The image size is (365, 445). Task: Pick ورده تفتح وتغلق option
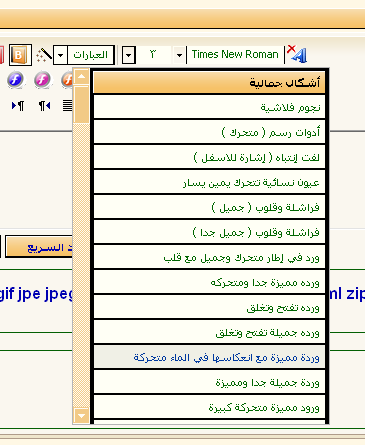pyautogui.click(x=209, y=307)
